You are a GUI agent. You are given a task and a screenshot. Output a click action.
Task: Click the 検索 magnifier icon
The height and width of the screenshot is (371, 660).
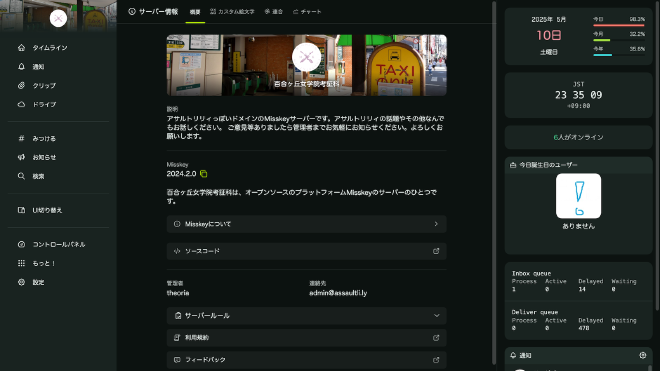21,176
